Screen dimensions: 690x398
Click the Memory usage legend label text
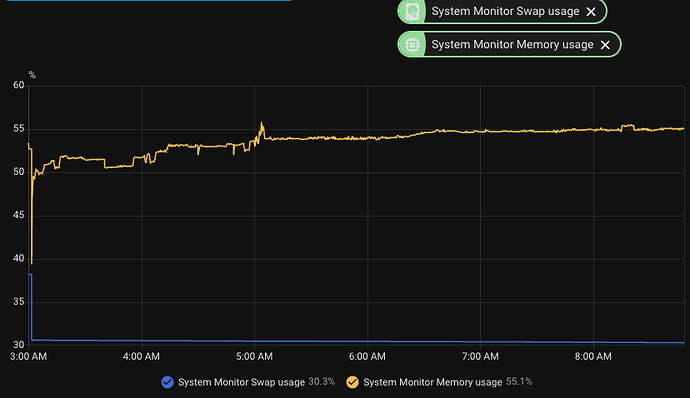coord(433,382)
